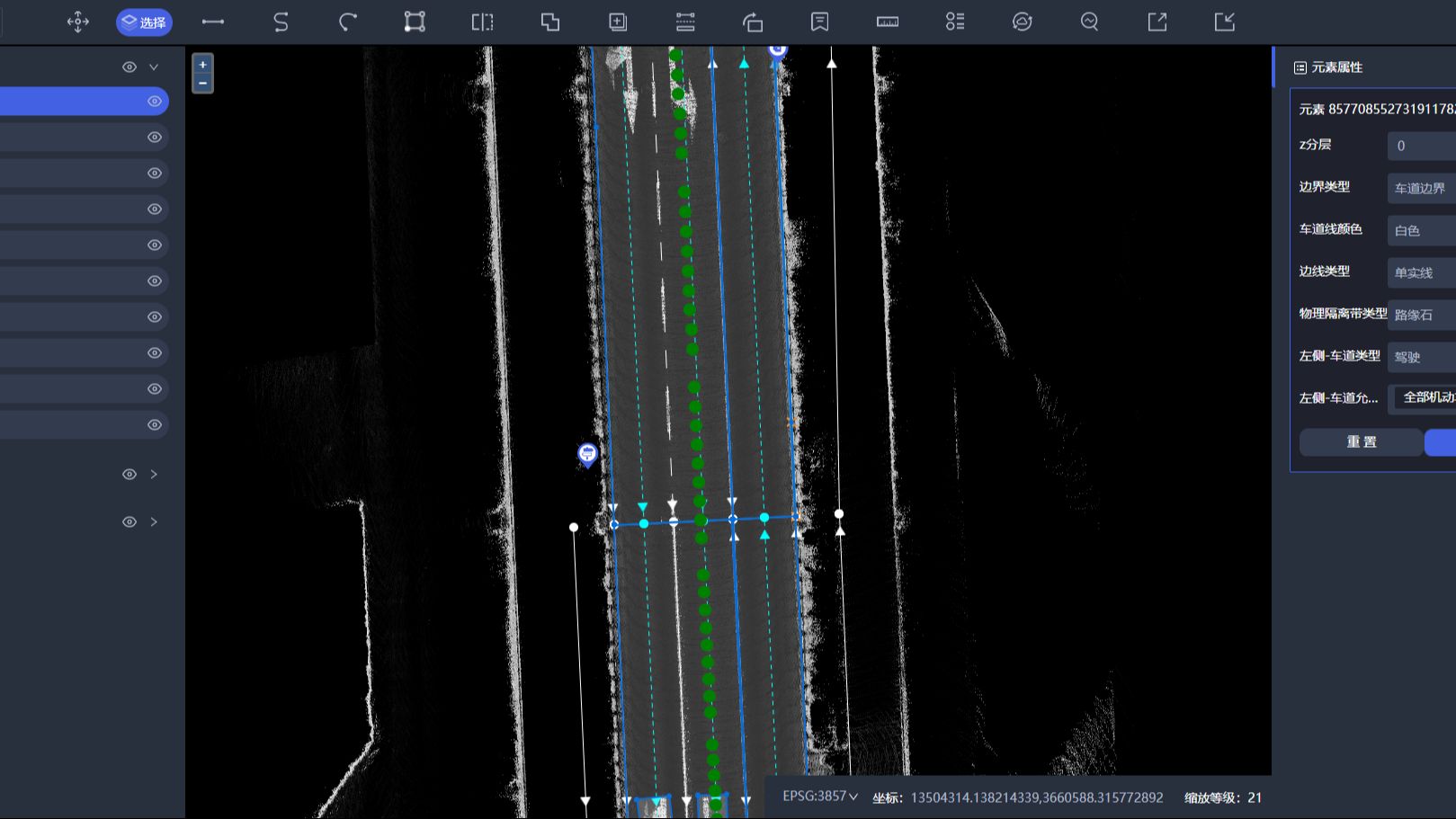Screen dimensions: 1456x819
Task: Open the bookmark note tool
Action: point(820,22)
